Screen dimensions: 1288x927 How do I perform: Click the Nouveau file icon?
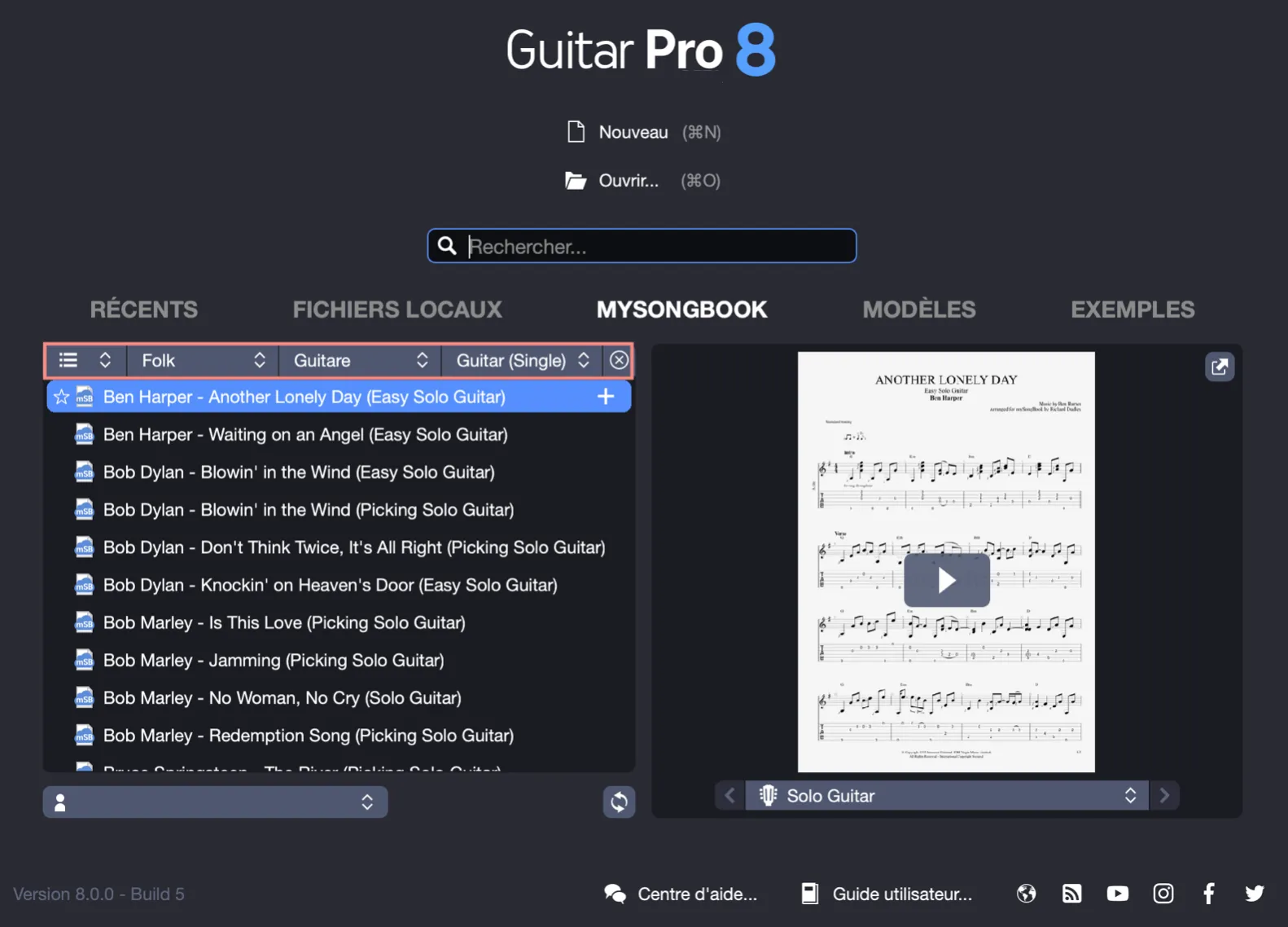tap(576, 131)
